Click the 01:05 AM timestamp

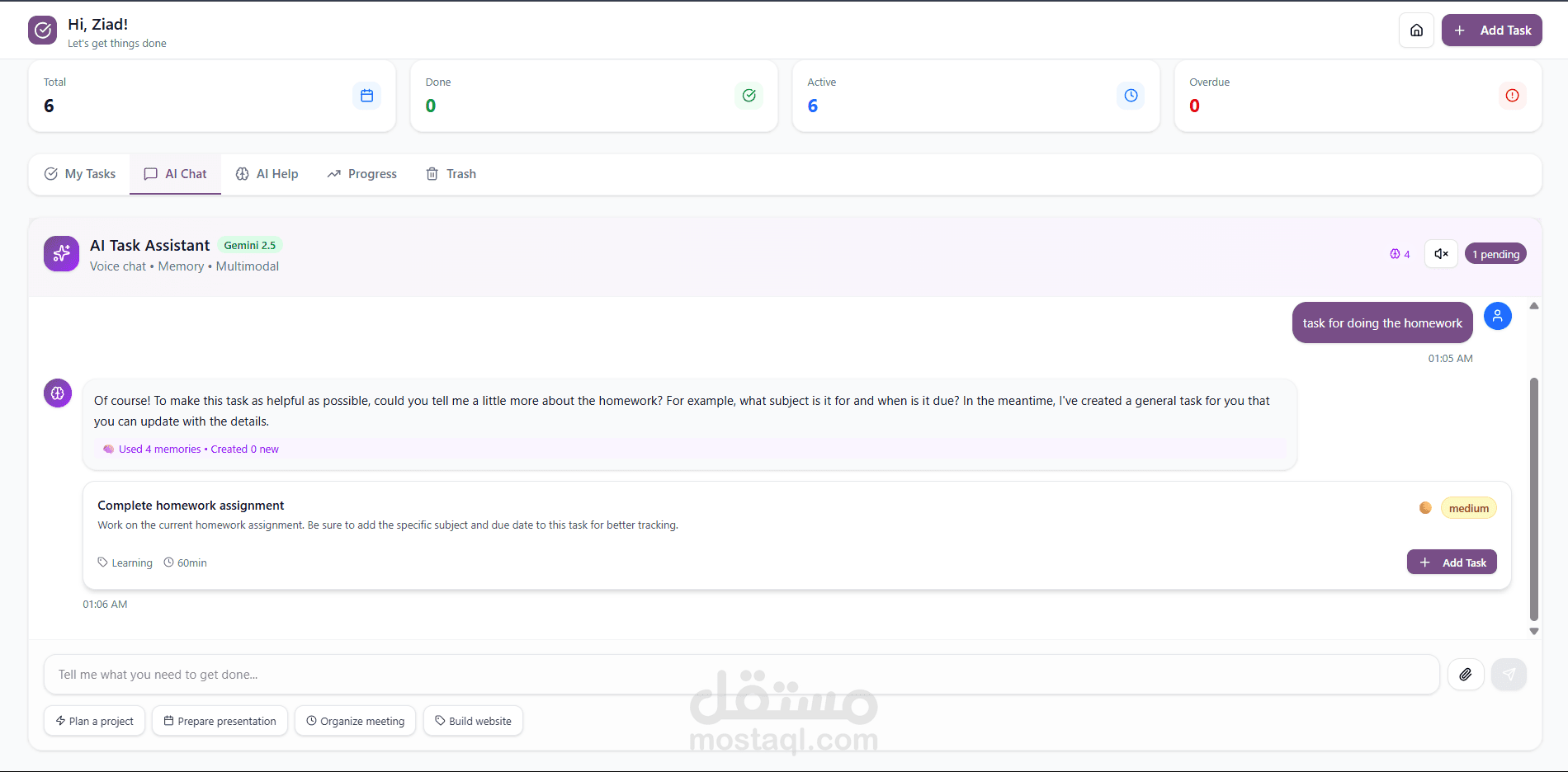point(1451,359)
